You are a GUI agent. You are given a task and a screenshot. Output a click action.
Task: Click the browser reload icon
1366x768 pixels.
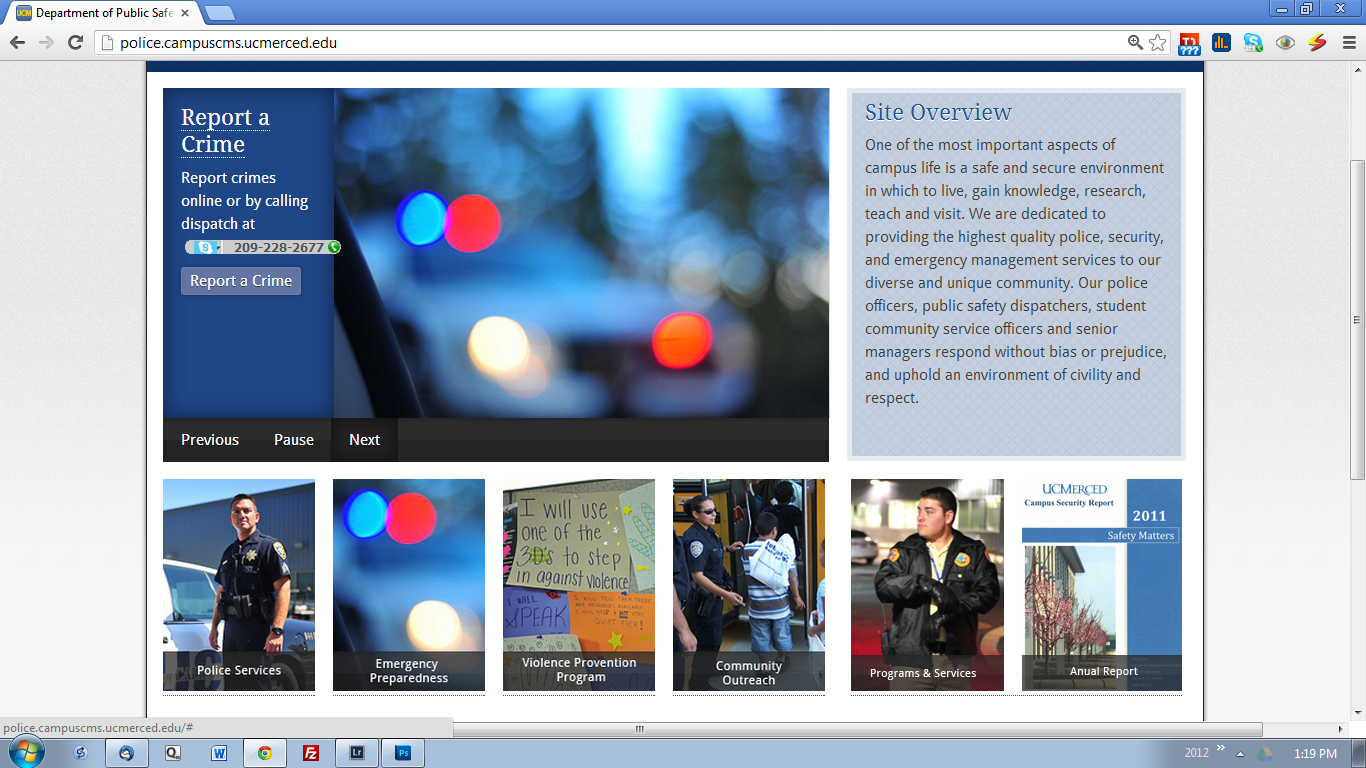pyautogui.click(x=75, y=42)
